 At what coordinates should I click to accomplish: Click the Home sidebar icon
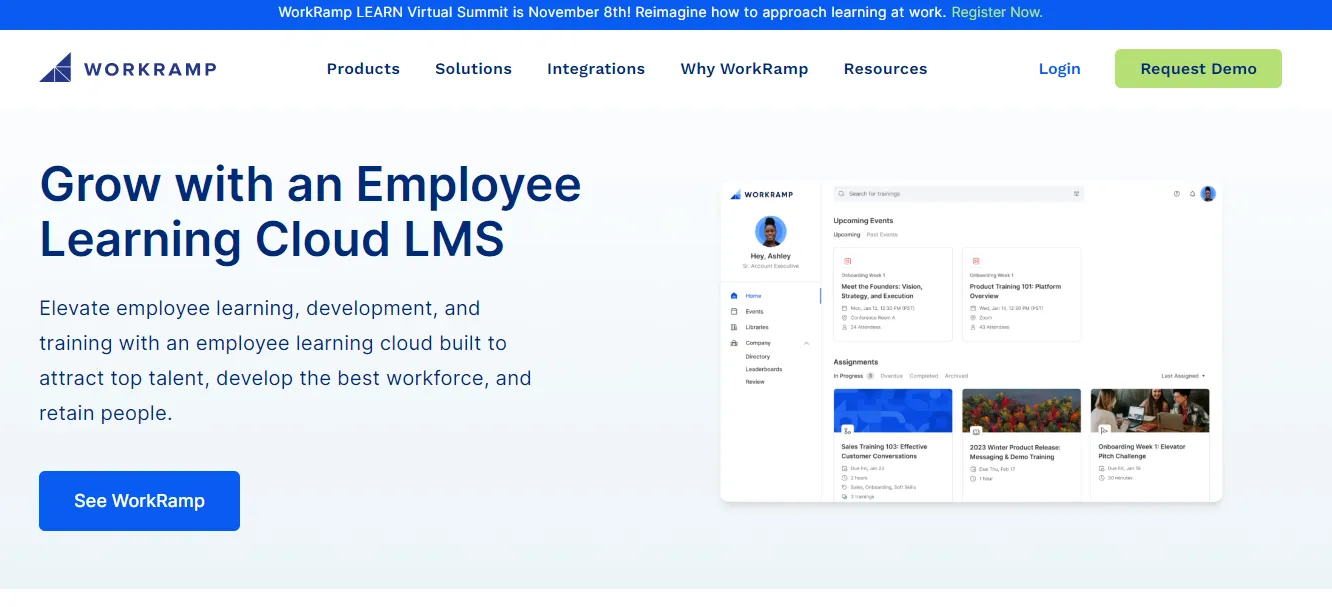(x=734, y=296)
